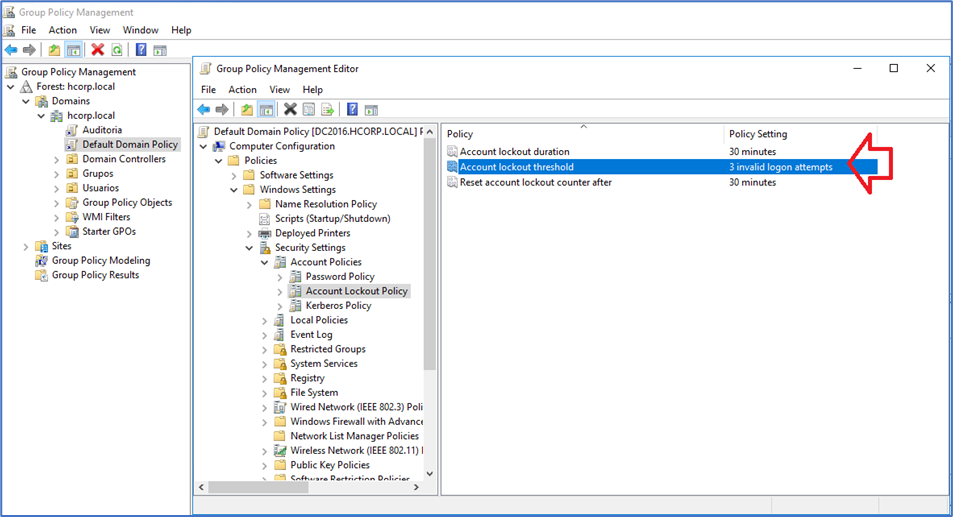
Task: Click the blue Back arrow in Editor toolbar
Action: tap(204, 110)
